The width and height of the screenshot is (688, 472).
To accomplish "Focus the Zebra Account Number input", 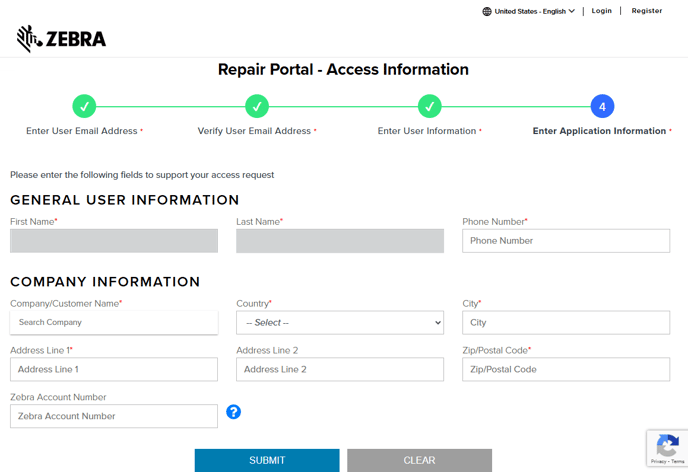I will pyautogui.click(x=114, y=416).
